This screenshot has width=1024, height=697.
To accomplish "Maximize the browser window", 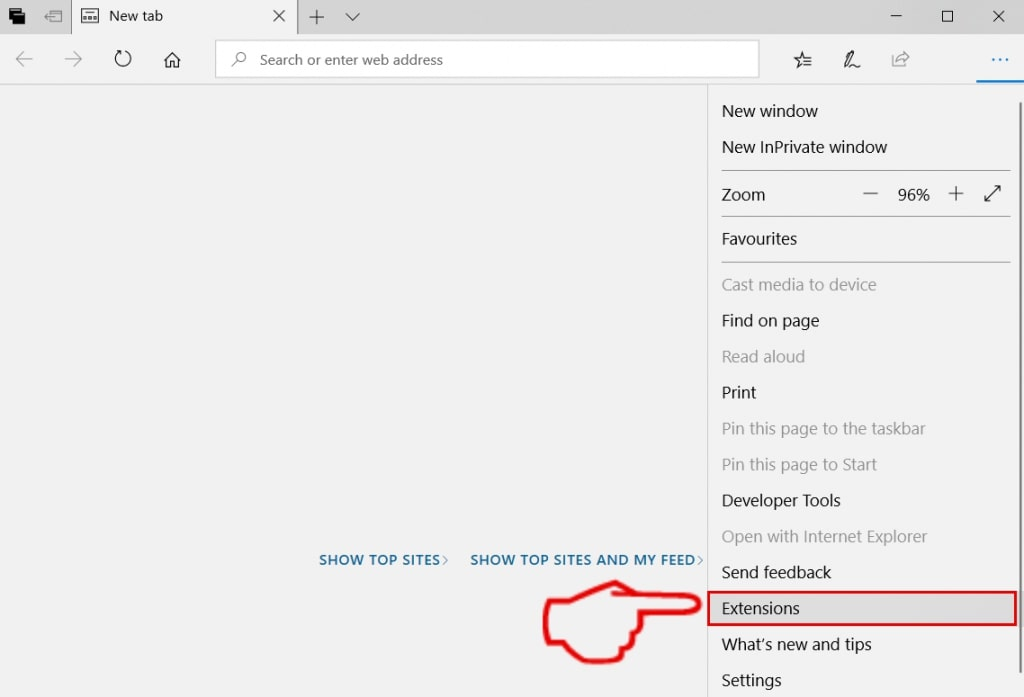I will [947, 16].
